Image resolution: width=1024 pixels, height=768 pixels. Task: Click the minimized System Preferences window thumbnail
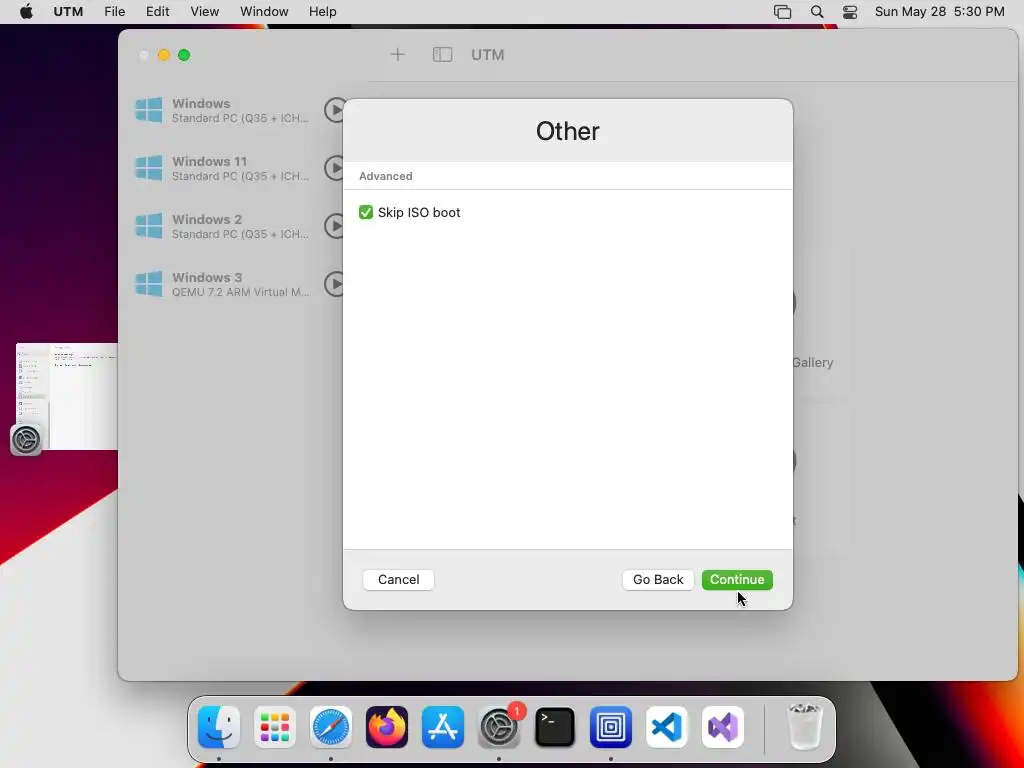[x=66, y=396]
